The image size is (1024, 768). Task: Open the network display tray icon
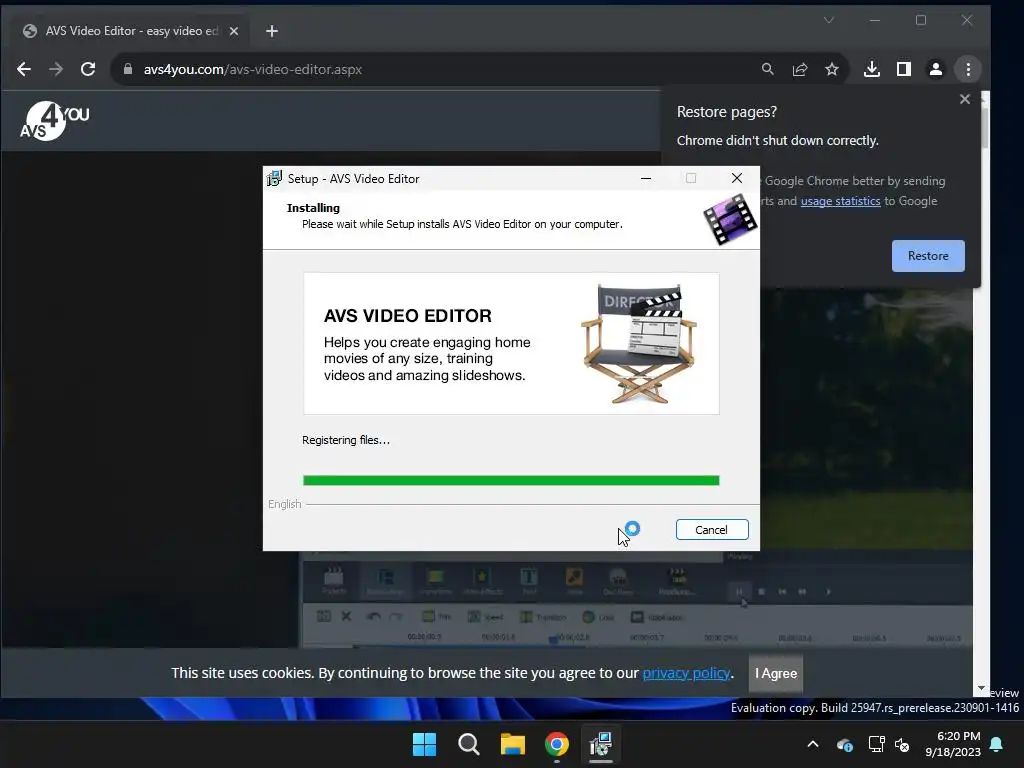click(876, 744)
